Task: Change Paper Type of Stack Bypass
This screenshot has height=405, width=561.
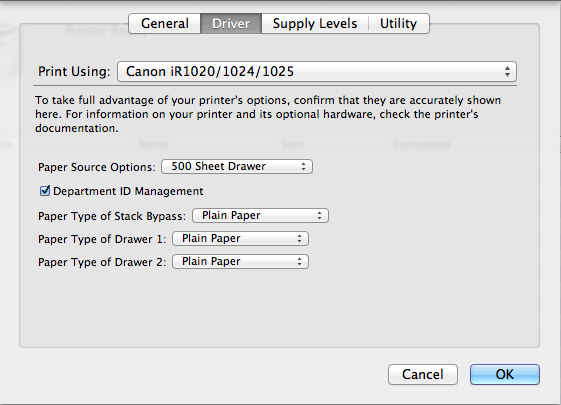Action: (260, 216)
